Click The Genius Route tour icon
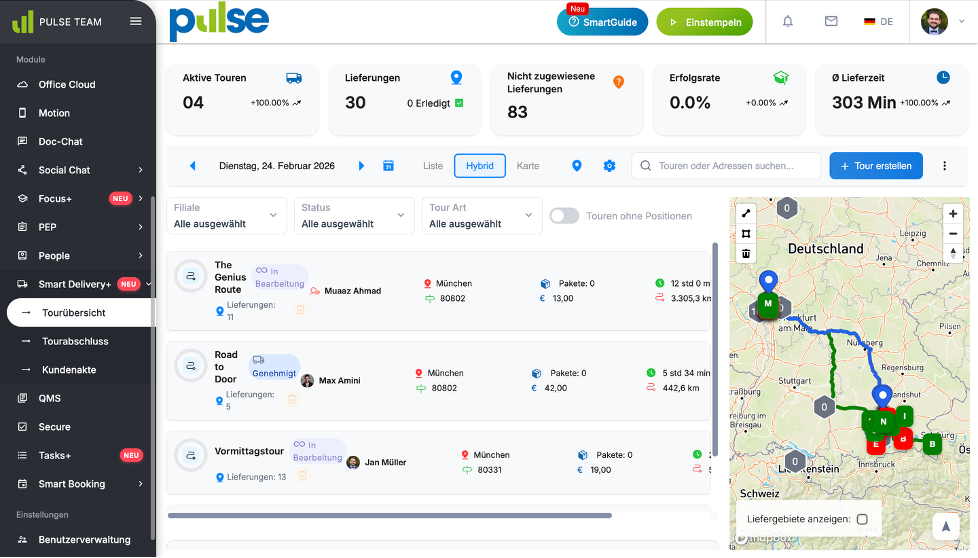The height and width of the screenshot is (558, 978). tap(191, 276)
